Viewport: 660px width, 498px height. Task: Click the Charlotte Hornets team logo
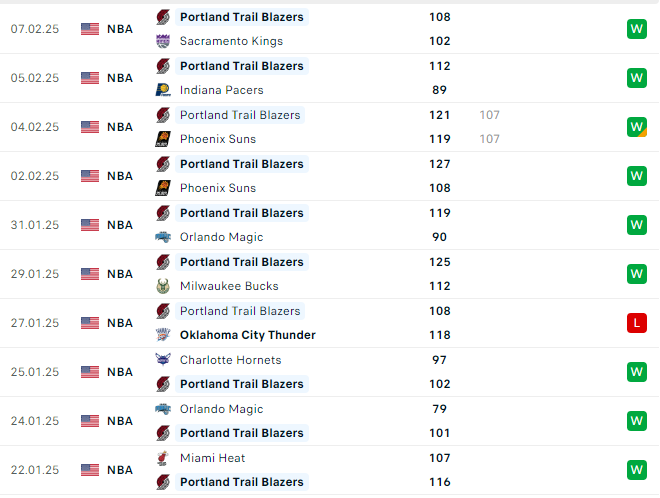[x=163, y=360]
